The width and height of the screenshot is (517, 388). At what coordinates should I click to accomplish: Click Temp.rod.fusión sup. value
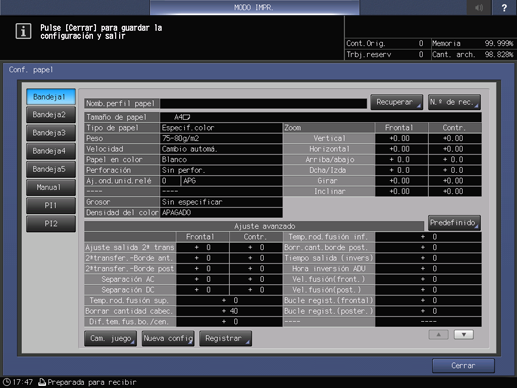(x=229, y=301)
